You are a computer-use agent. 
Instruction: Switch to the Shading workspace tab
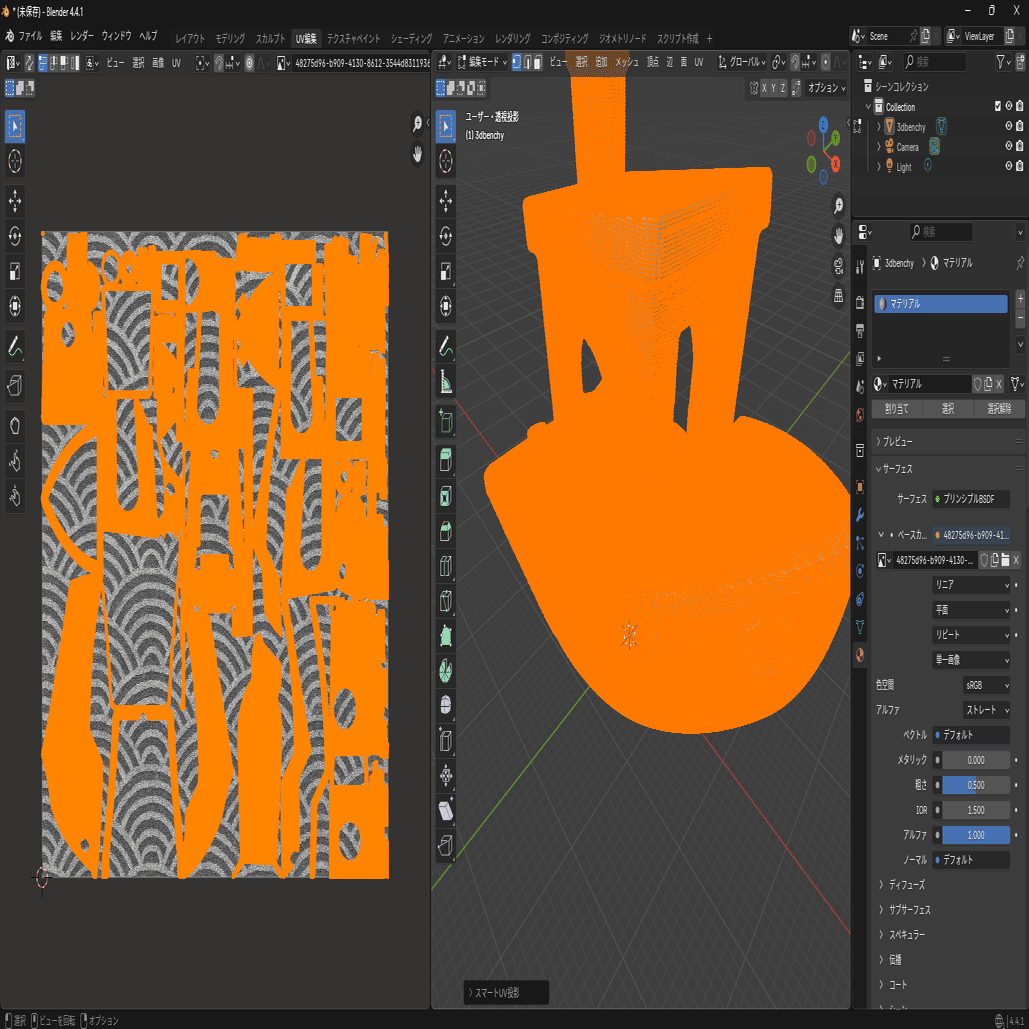[x=411, y=38]
